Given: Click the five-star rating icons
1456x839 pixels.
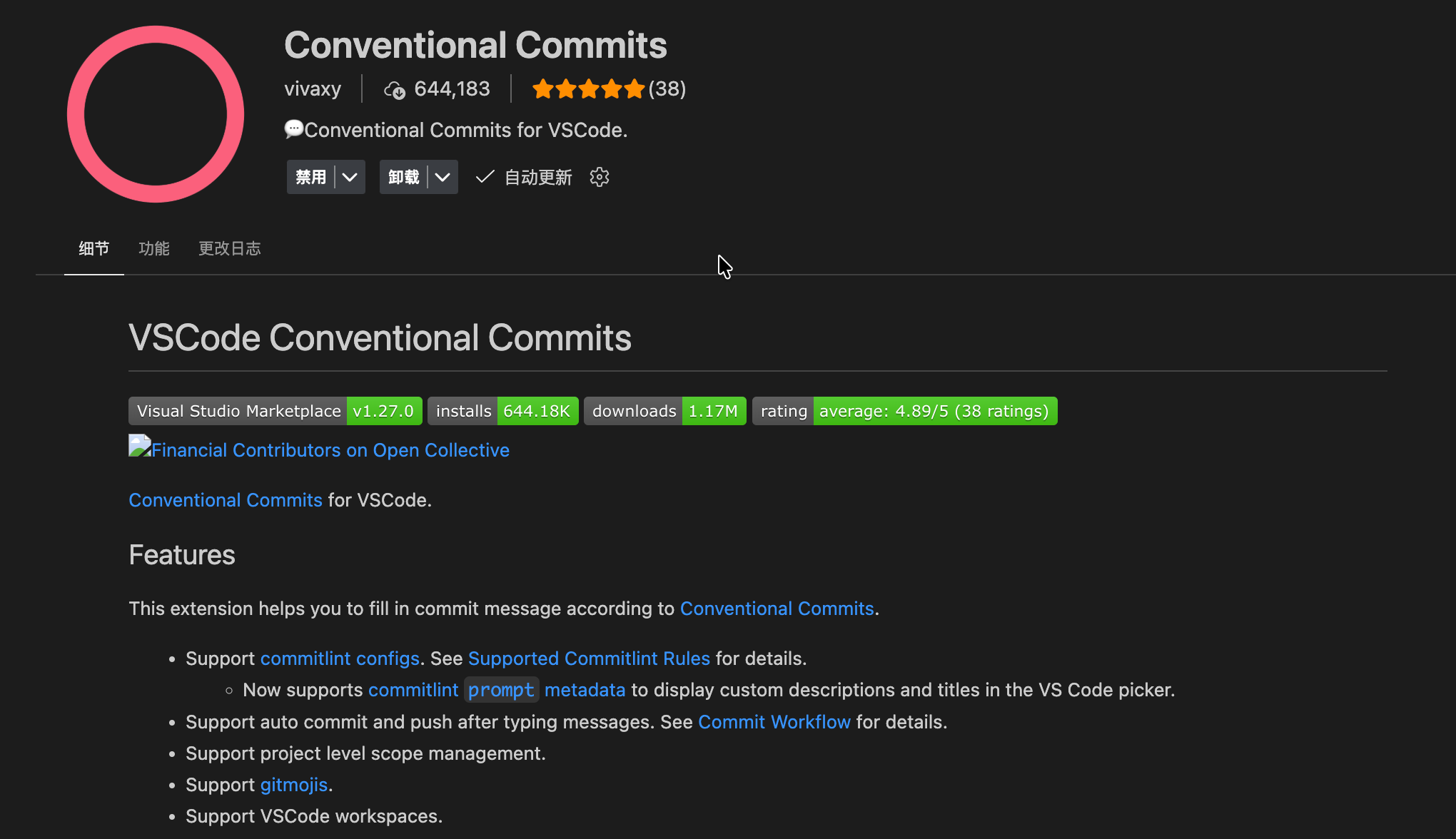Looking at the screenshot, I should pos(588,89).
